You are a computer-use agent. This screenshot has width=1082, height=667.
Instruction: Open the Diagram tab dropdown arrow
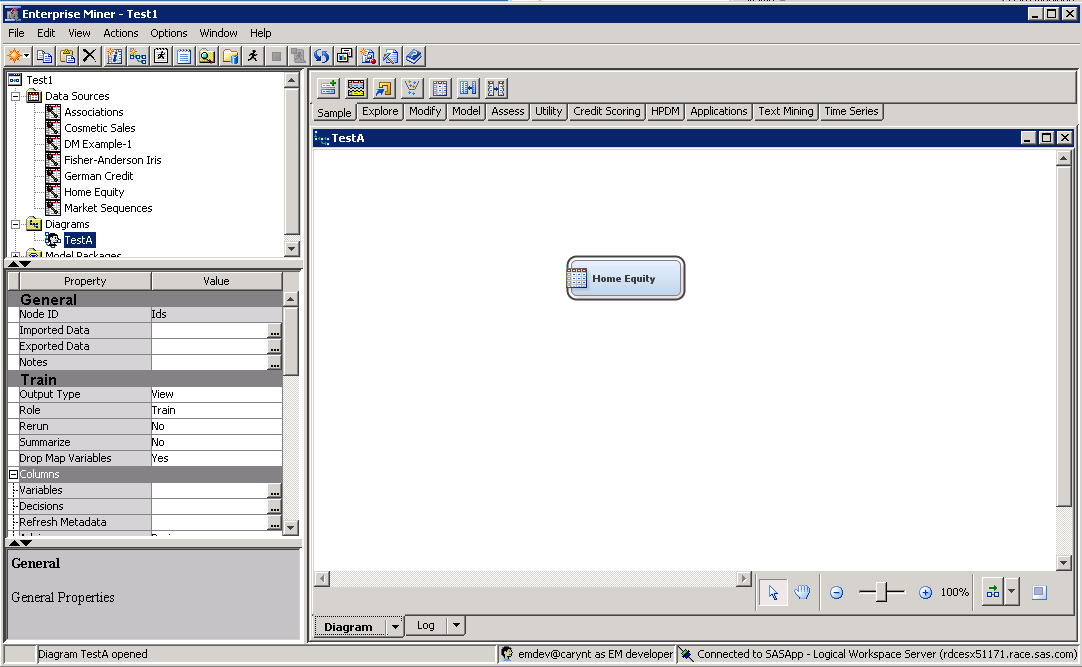[x=395, y=627]
